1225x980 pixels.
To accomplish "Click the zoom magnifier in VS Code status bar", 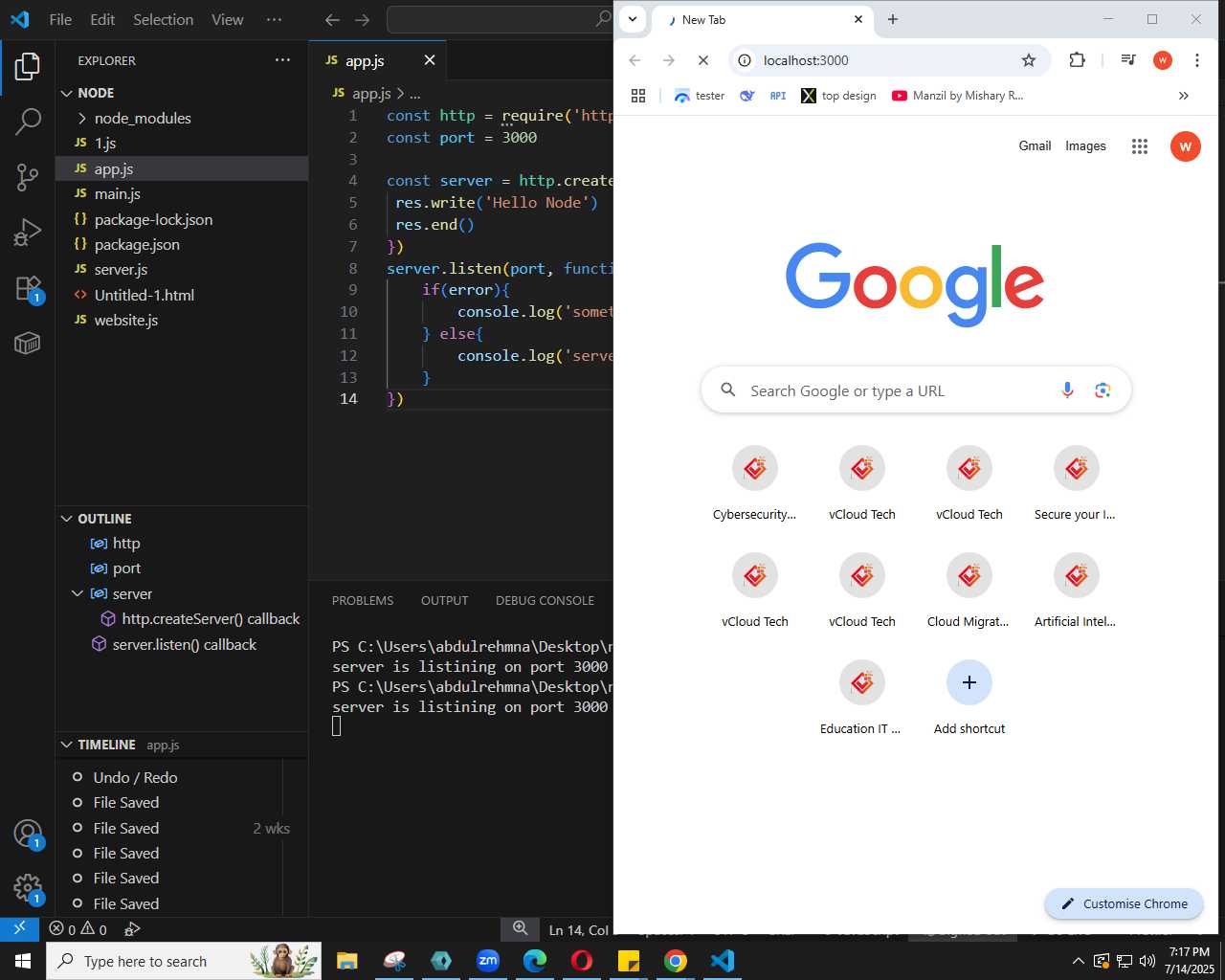I will [520, 928].
